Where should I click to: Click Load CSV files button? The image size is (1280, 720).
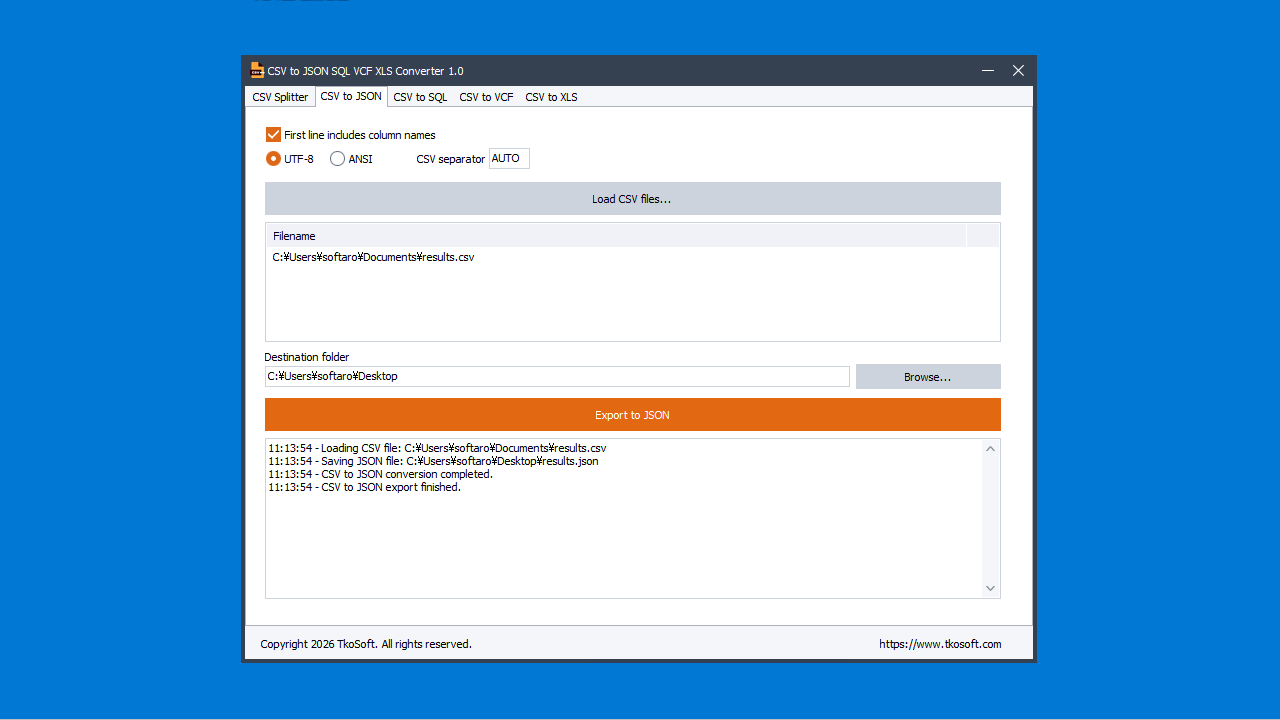[632, 199]
